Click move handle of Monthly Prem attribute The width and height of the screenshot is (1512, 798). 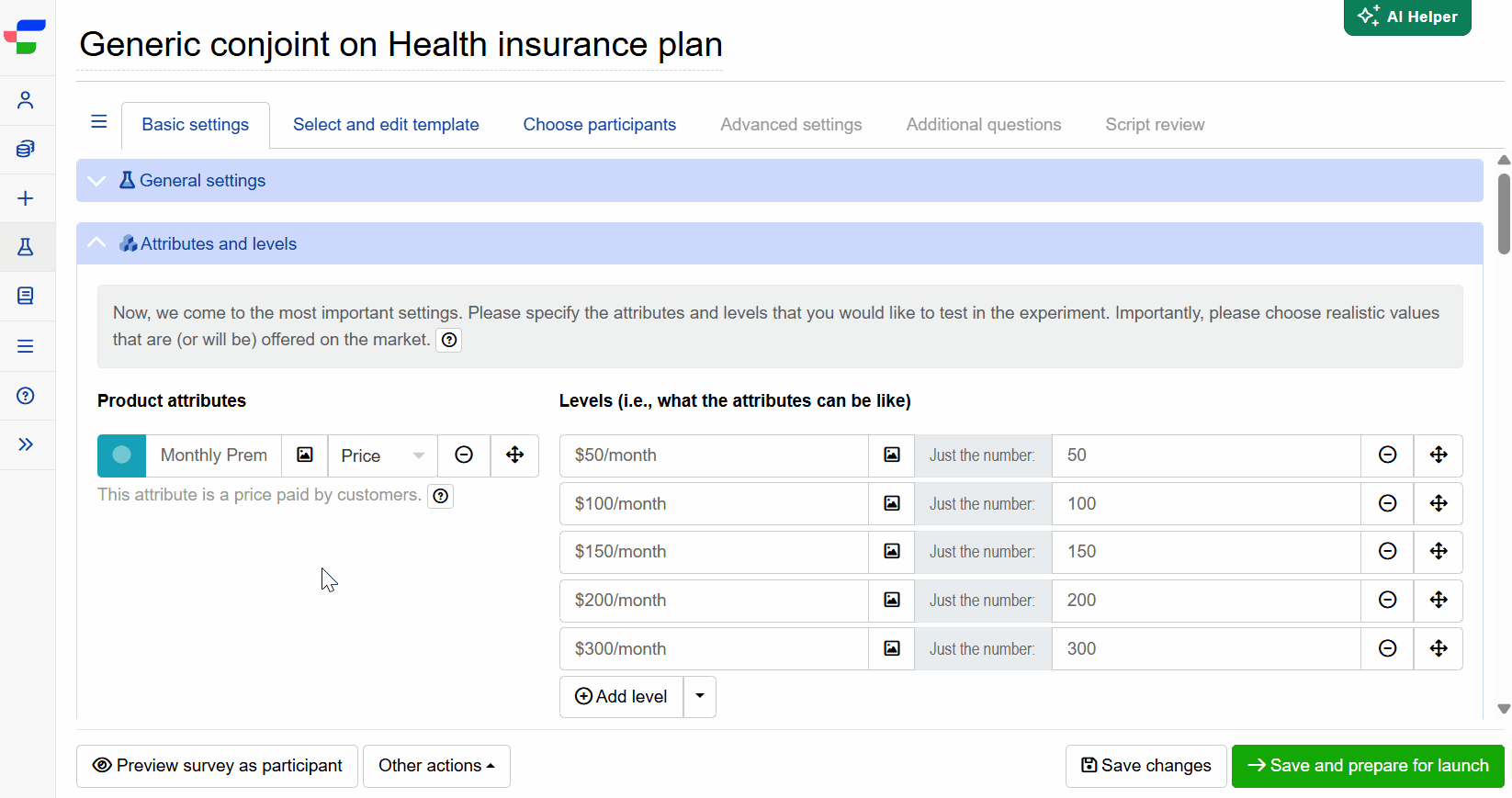pyautogui.click(x=515, y=455)
